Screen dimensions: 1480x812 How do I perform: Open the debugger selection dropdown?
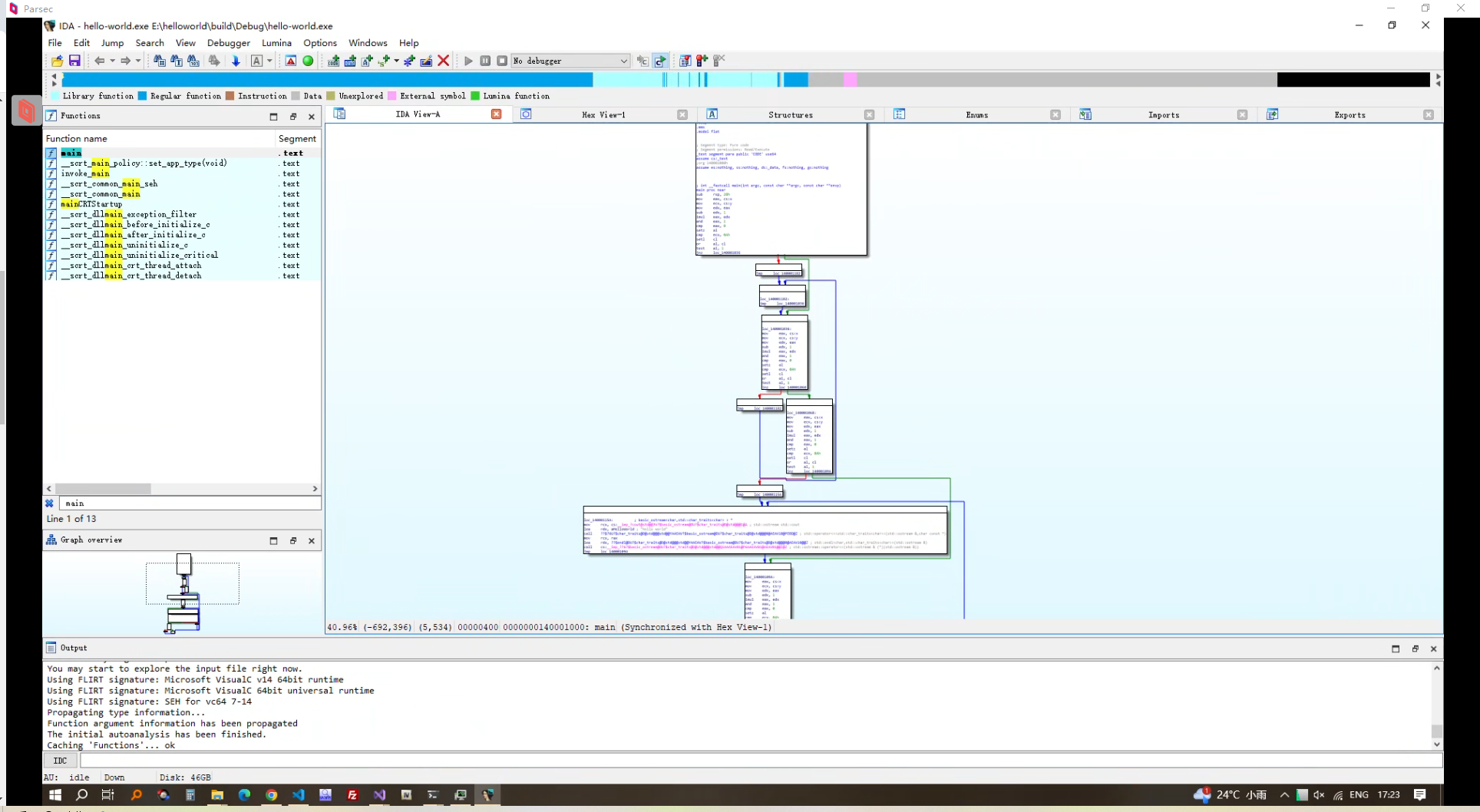[x=623, y=61]
